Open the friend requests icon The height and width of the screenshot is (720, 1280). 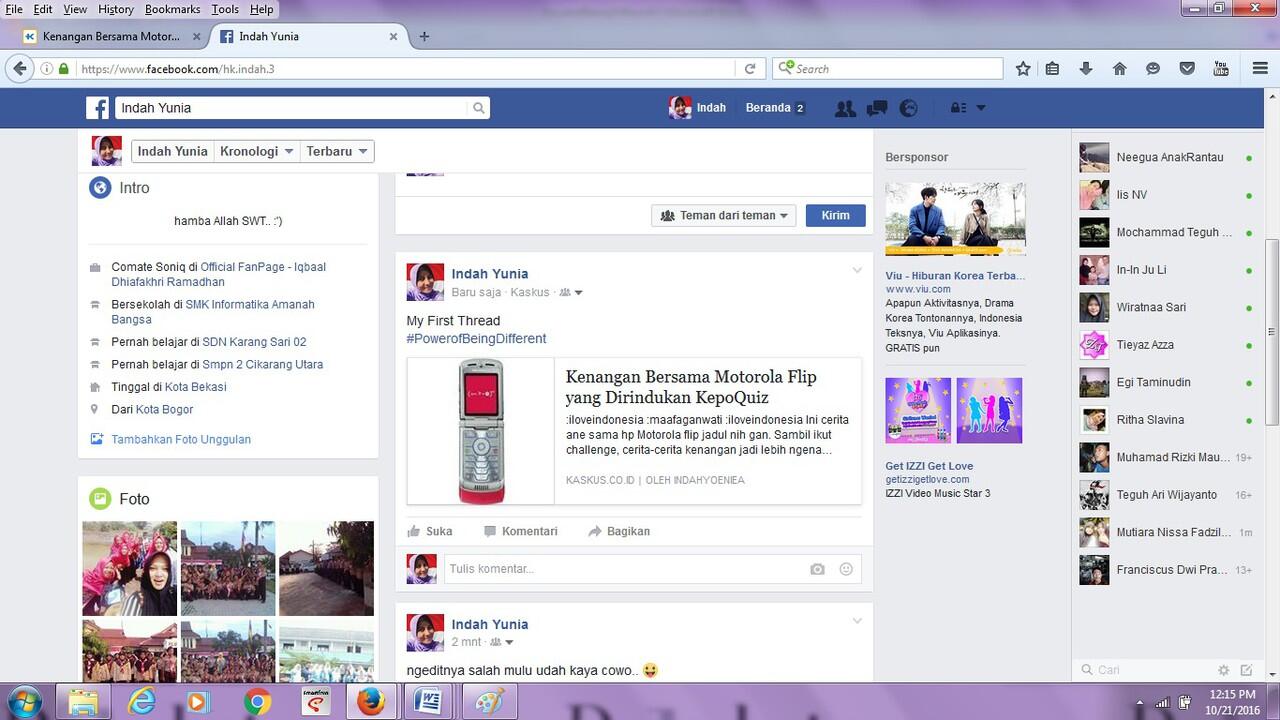tap(845, 108)
